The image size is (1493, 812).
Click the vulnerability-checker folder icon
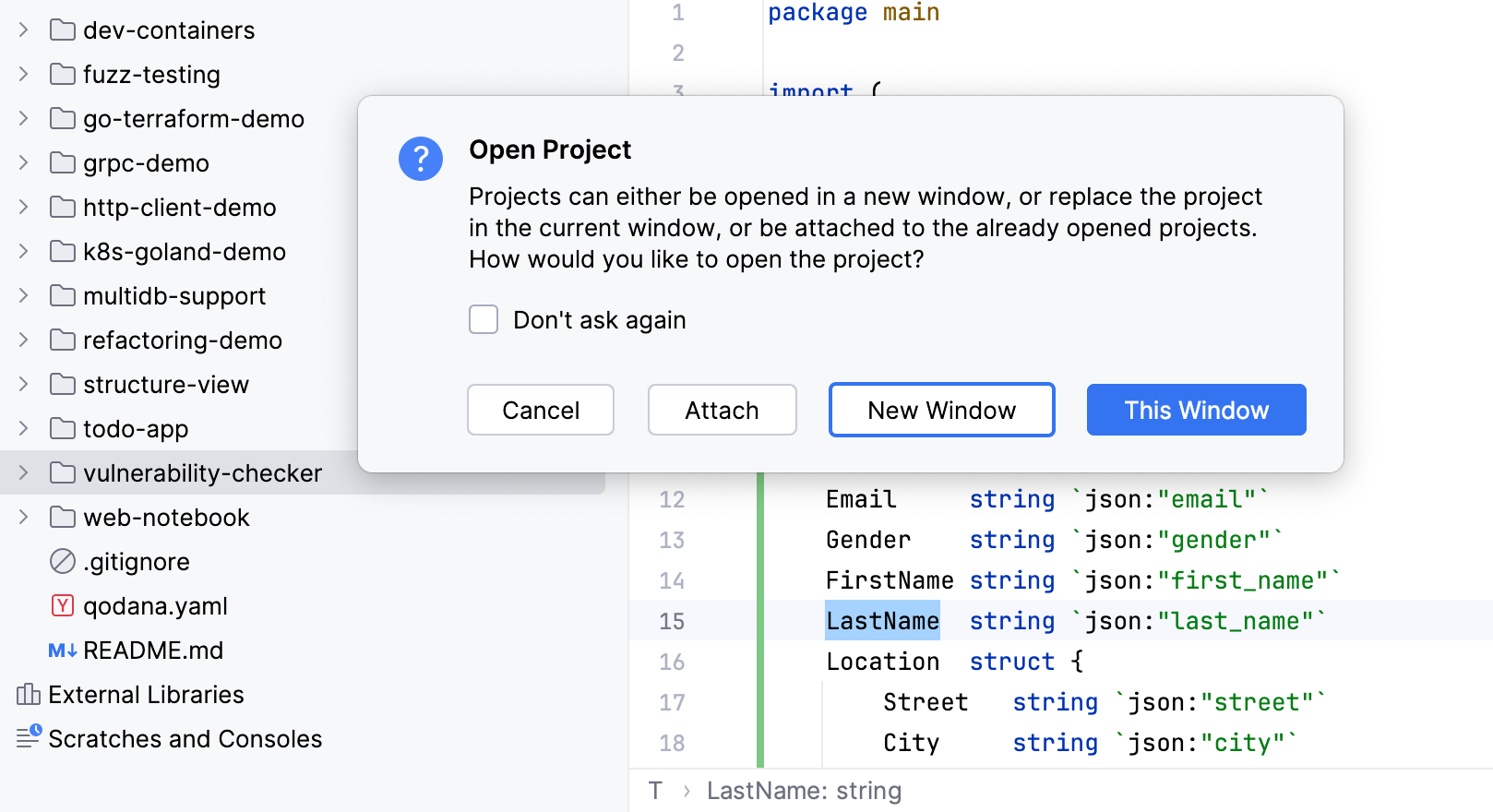click(63, 473)
